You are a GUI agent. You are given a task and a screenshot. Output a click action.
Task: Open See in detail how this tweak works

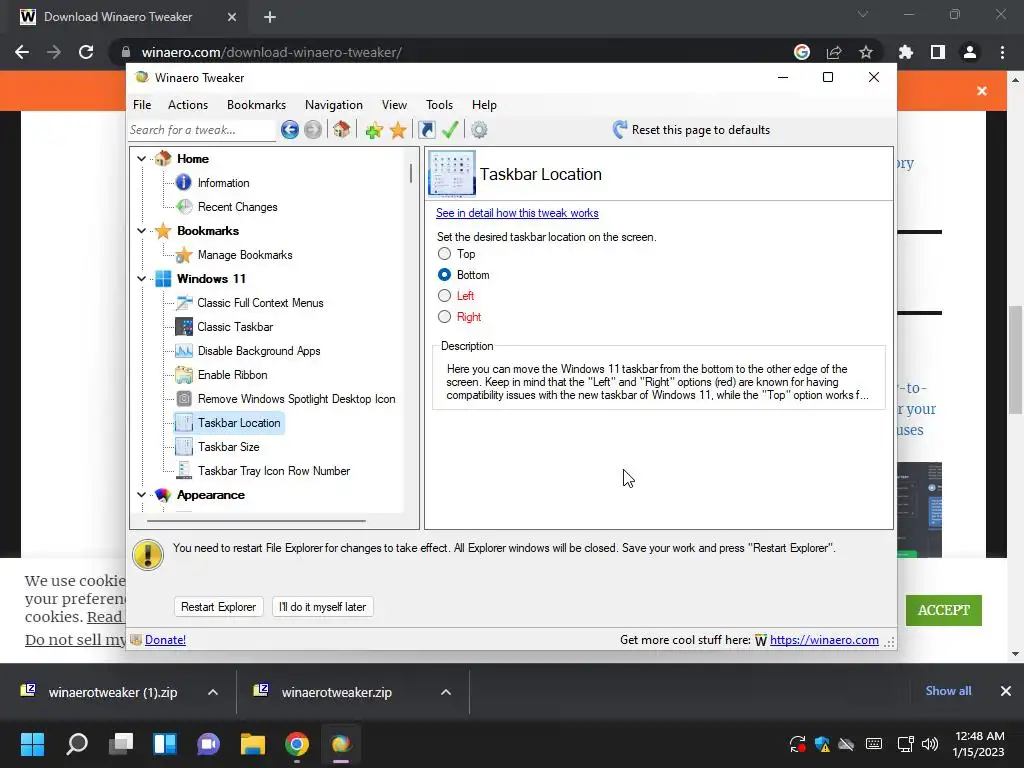pos(517,213)
